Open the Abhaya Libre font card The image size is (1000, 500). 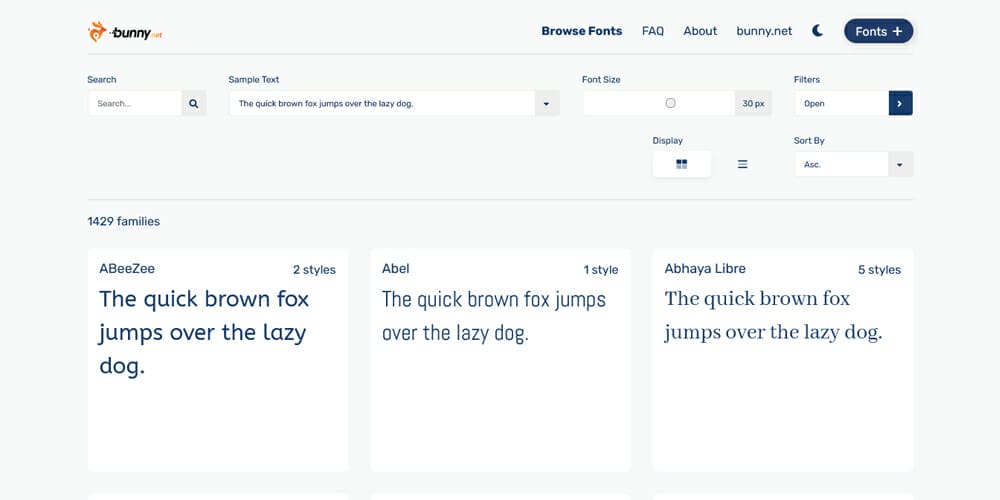(783, 360)
